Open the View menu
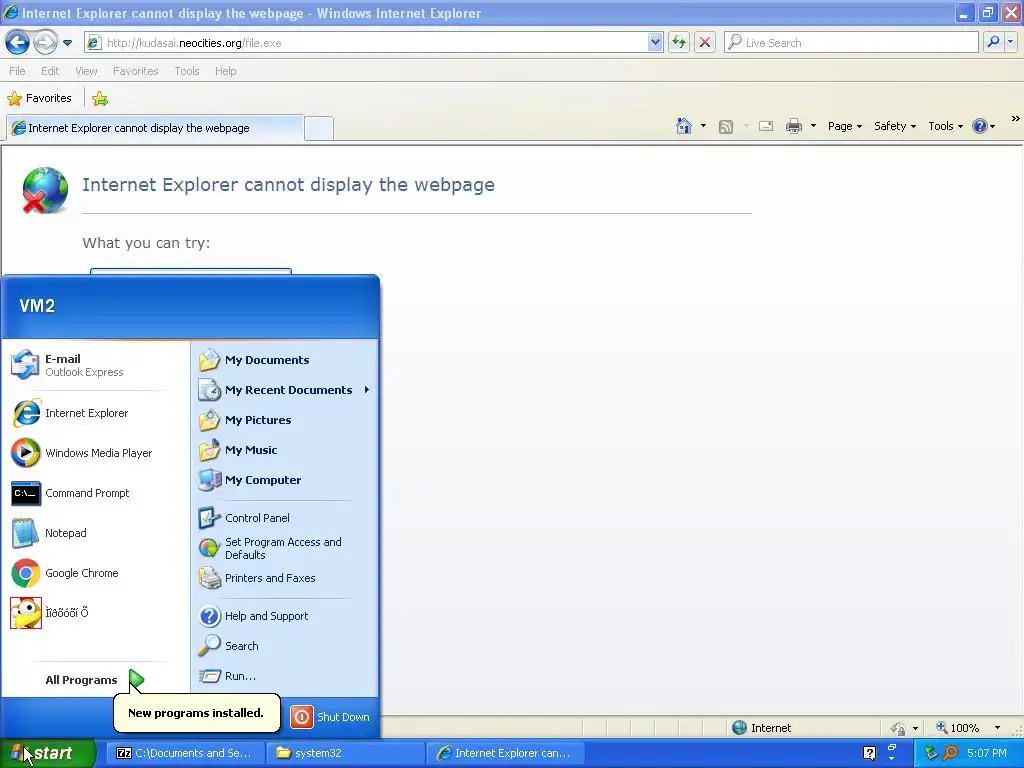The height and width of the screenshot is (768, 1024). (x=86, y=71)
